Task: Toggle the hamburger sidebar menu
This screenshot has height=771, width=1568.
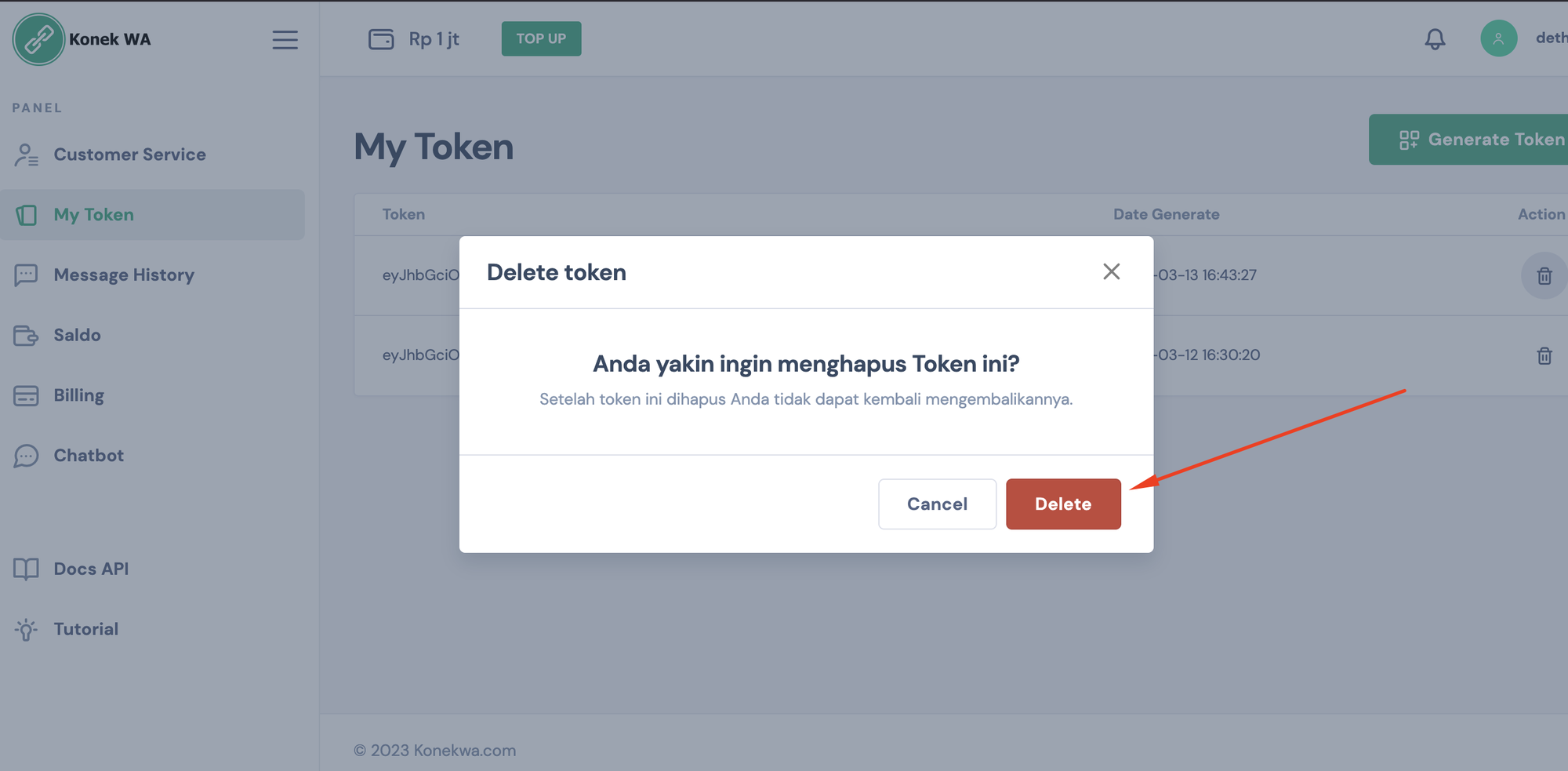Action: 285,39
